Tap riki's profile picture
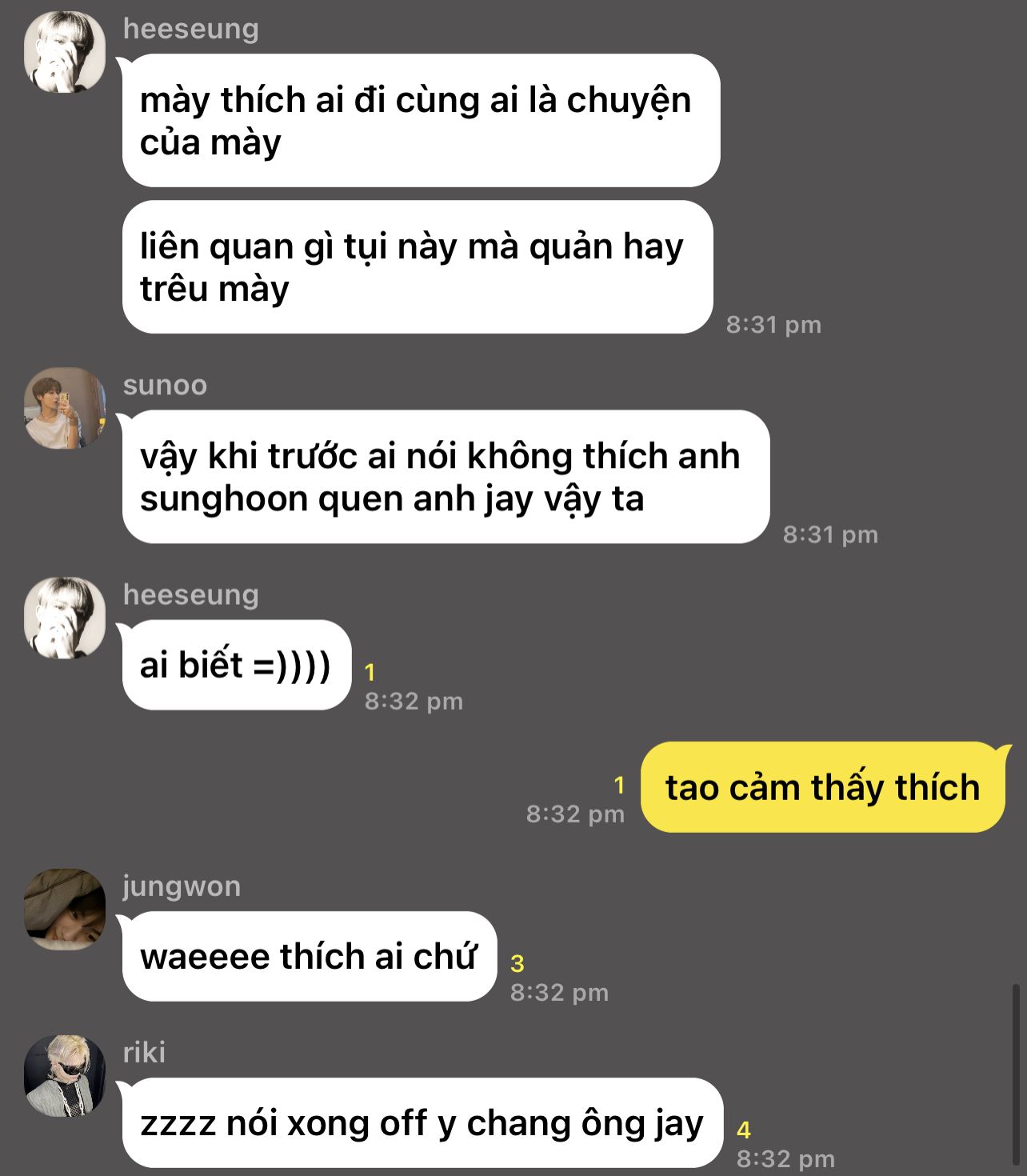Screen dimensions: 1027x1176 65,1076
